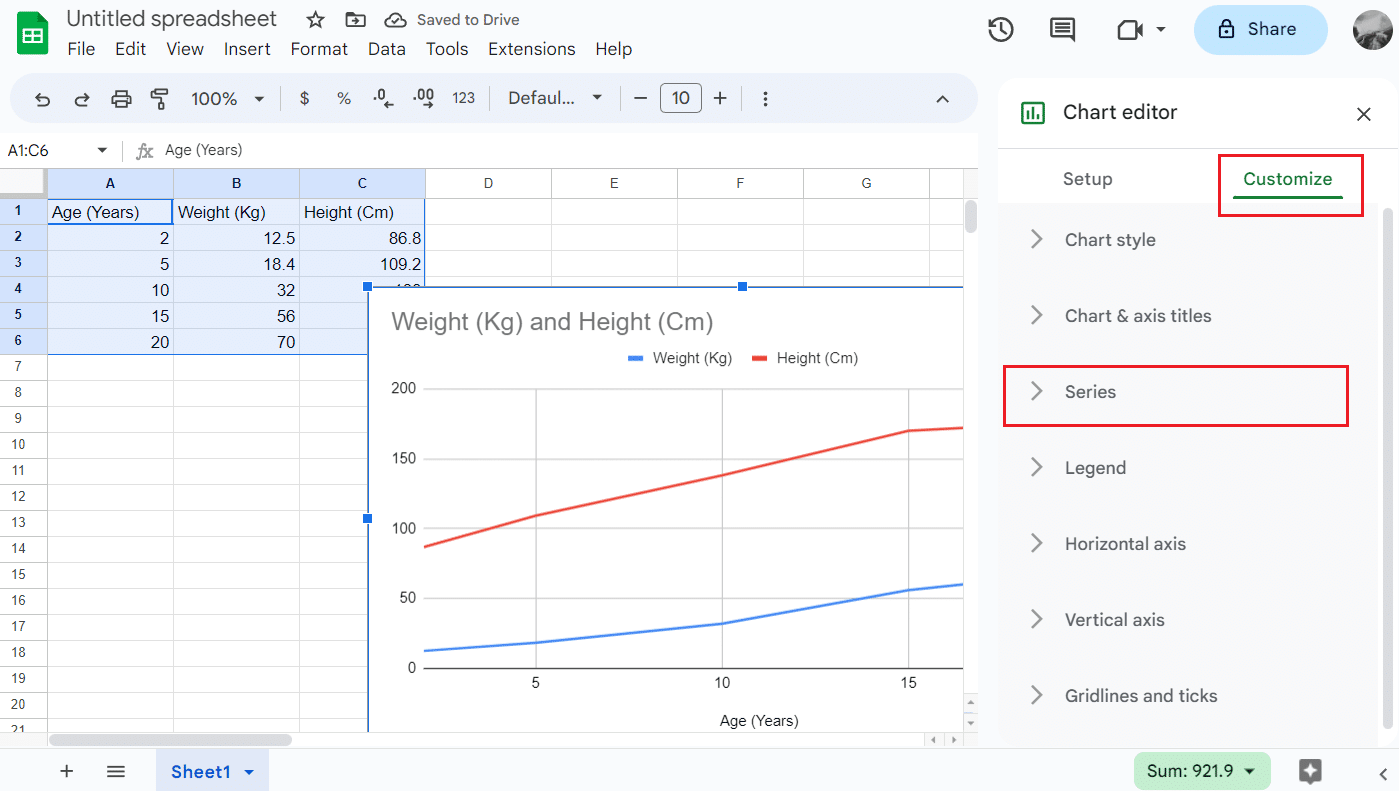Screen dimensions: 1399x791
Task: Star the Untitled spreadsheet
Action: pyautogui.click(x=314, y=19)
